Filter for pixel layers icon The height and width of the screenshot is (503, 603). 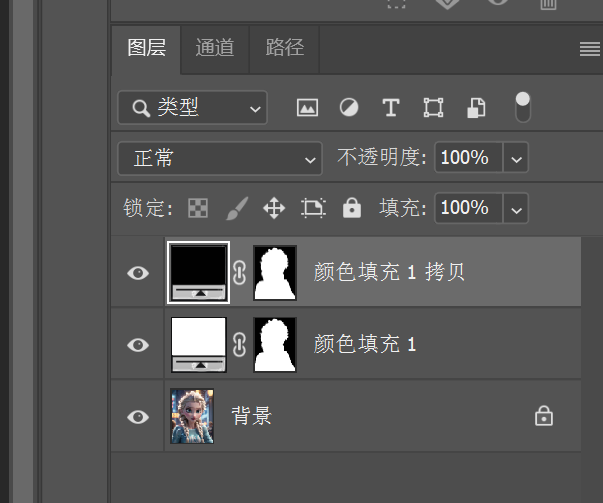pyautogui.click(x=307, y=107)
